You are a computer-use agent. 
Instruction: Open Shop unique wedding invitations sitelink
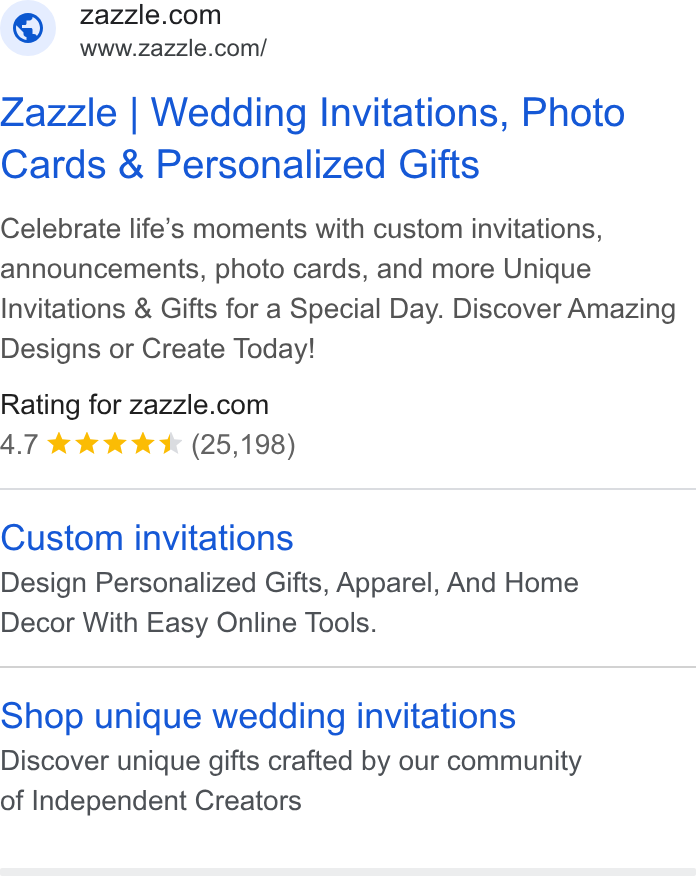coord(258,716)
